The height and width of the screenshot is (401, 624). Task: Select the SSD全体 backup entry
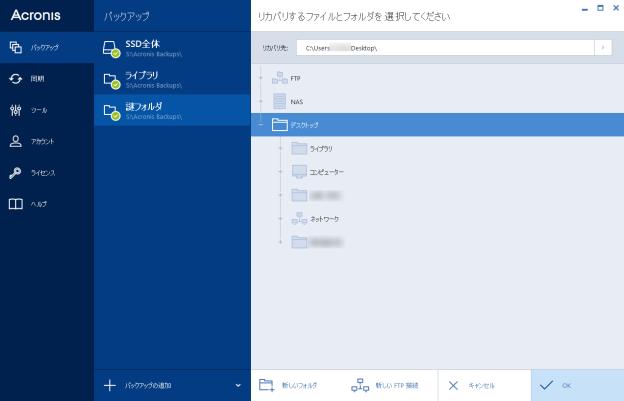172,48
